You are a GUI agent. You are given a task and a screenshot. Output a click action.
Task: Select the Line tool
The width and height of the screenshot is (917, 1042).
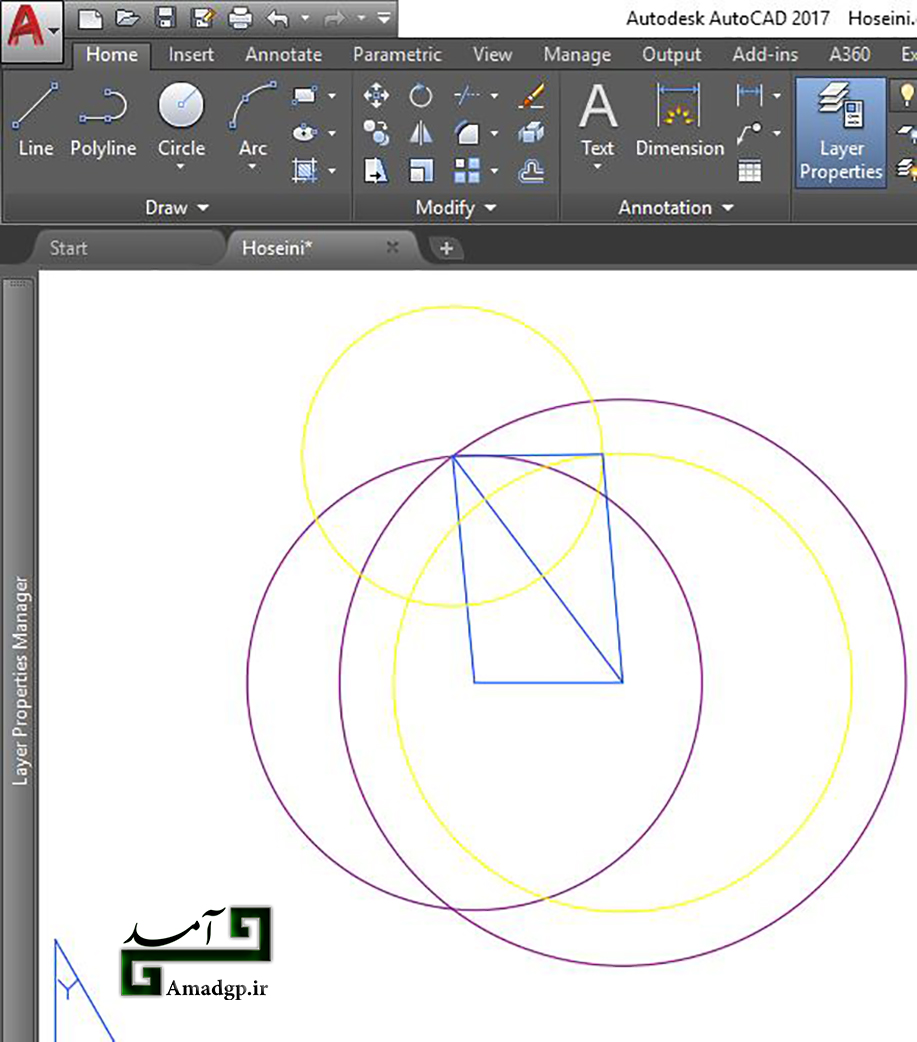tap(35, 121)
